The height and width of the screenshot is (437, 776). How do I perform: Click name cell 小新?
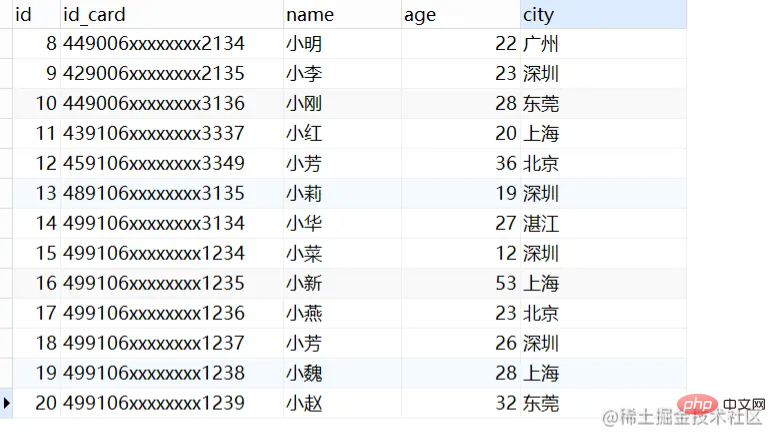coord(342,283)
